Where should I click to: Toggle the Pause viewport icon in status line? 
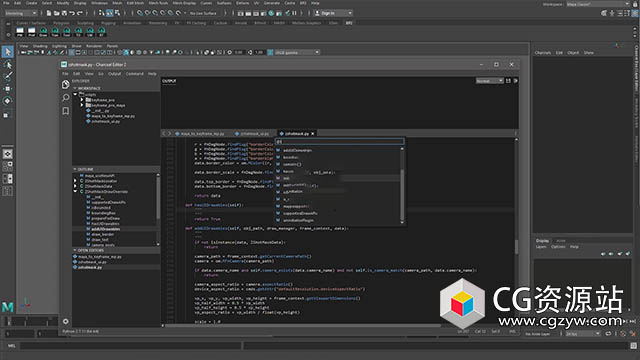click(x=294, y=13)
